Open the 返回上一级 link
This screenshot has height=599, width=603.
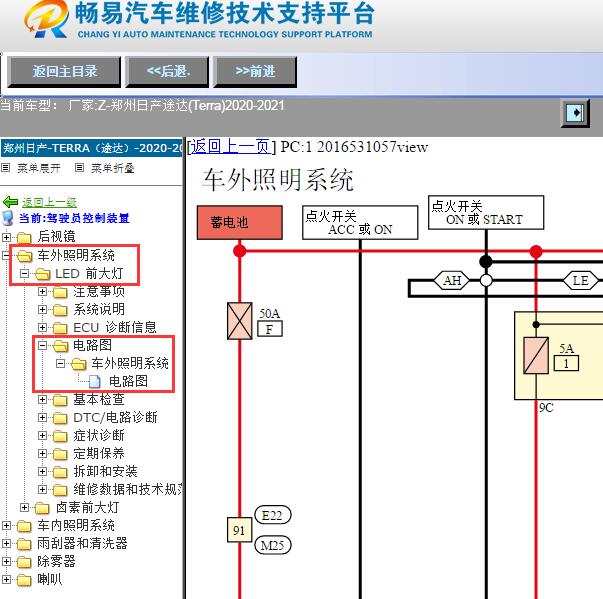coord(49,202)
